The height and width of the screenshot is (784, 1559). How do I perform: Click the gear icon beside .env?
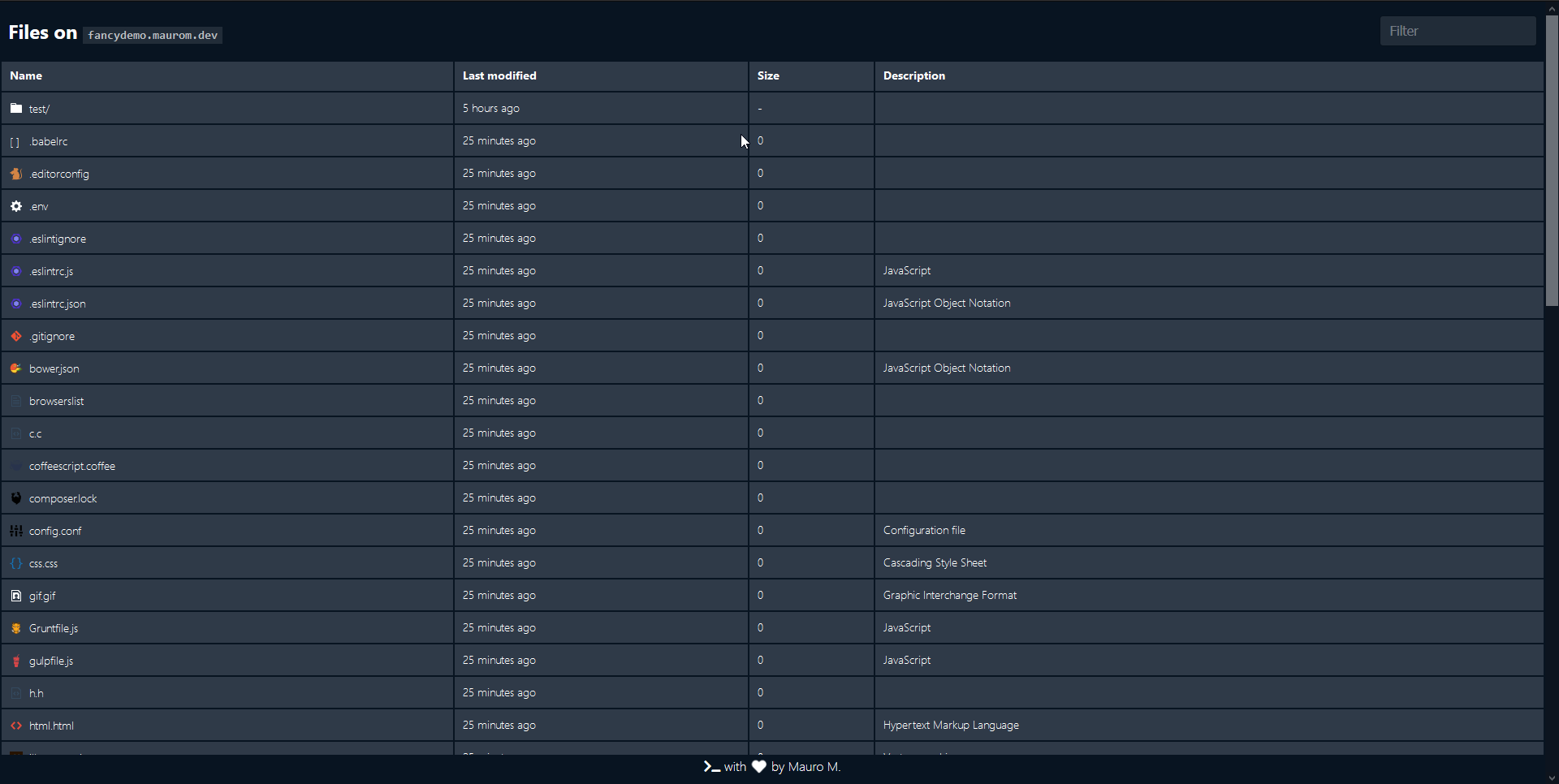click(x=16, y=206)
